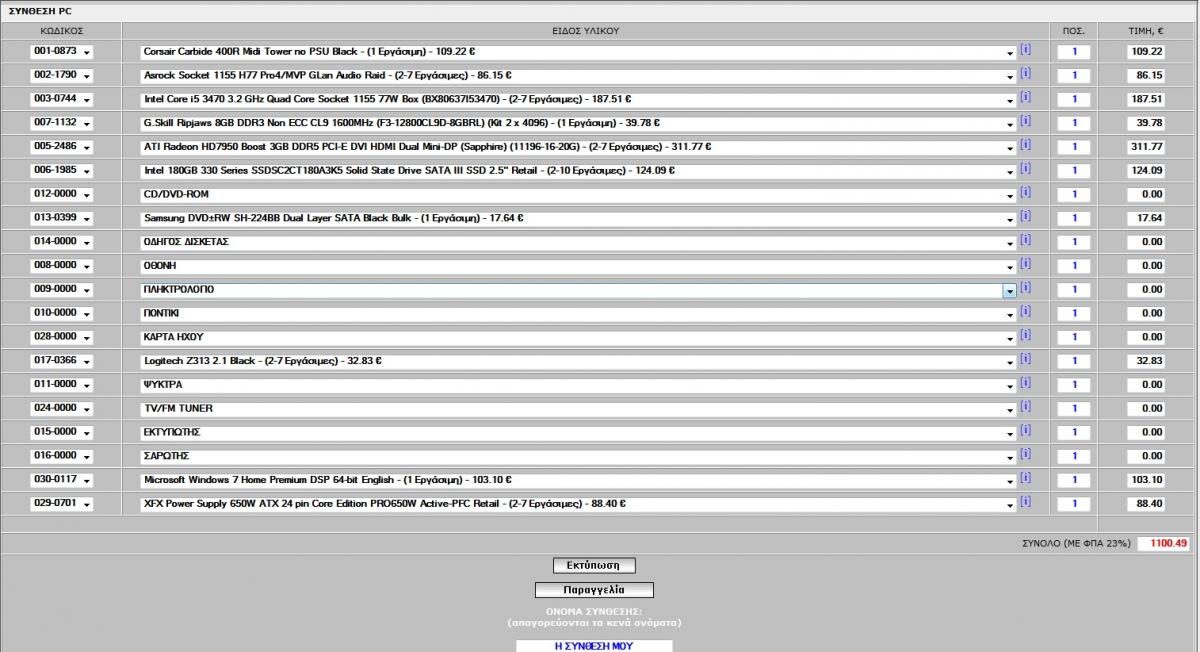Click the Εκτύπωση print button
Image resolution: width=1200 pixels, height=652 pixels.
pyautogui.click(x=594, y=565)
